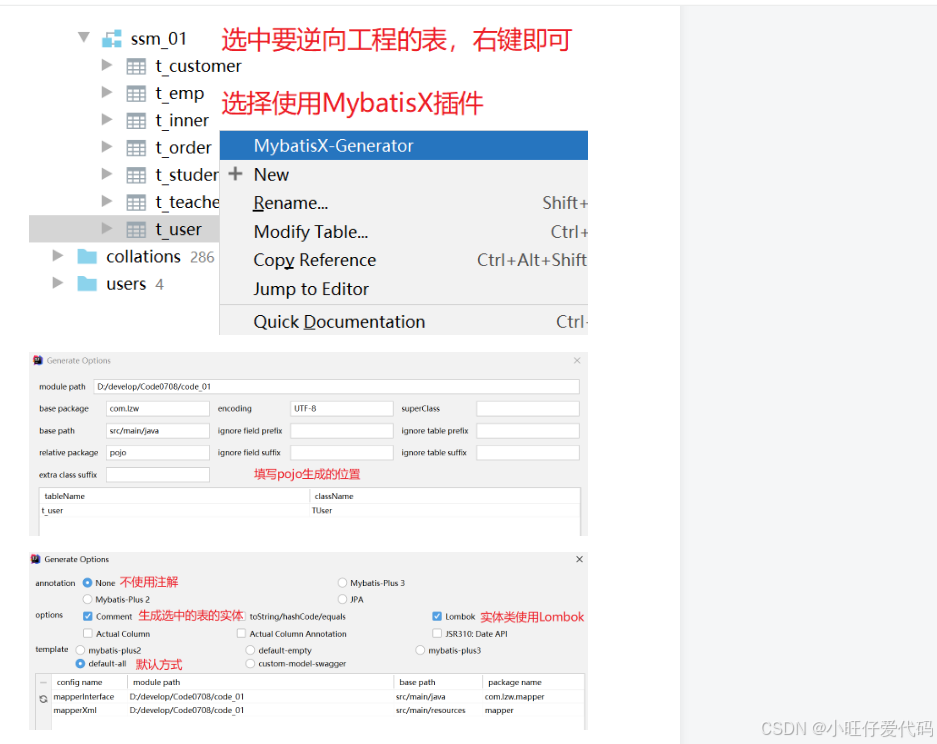Expand the t_inner table node
The image size is (937, 744).
[x=107, y=119]
